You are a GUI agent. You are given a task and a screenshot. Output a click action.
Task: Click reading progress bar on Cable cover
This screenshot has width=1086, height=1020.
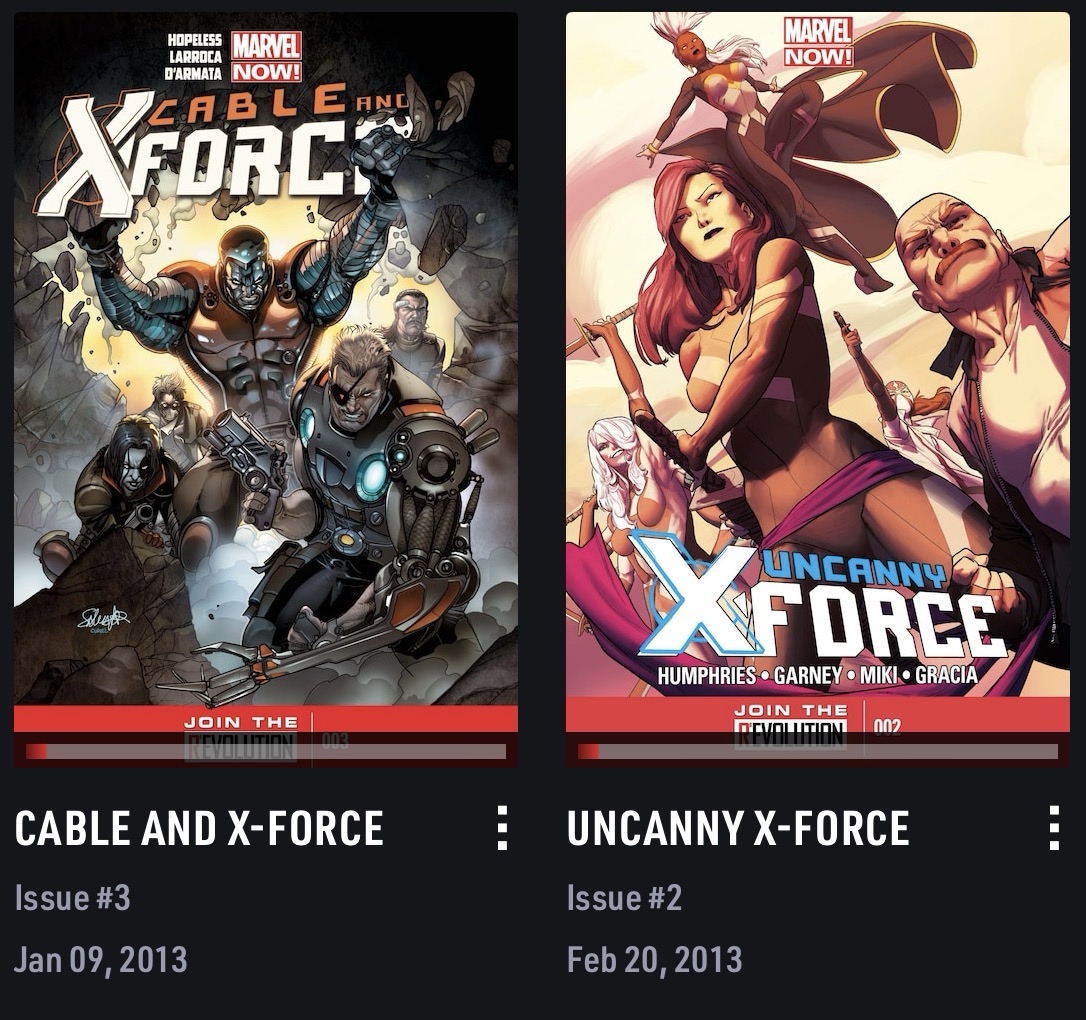[266, 752]
